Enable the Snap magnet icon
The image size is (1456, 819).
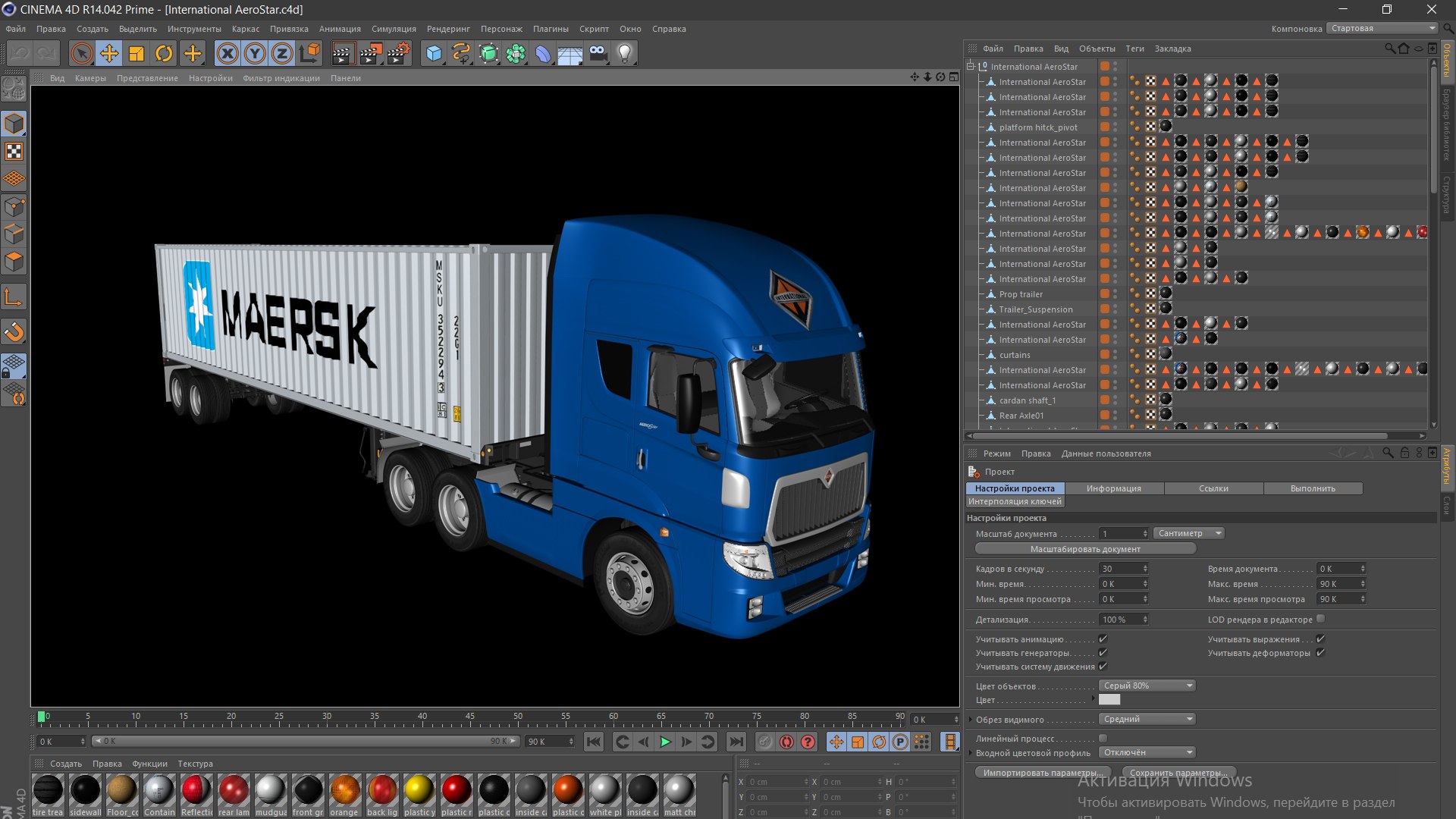[x=14, y=331]
